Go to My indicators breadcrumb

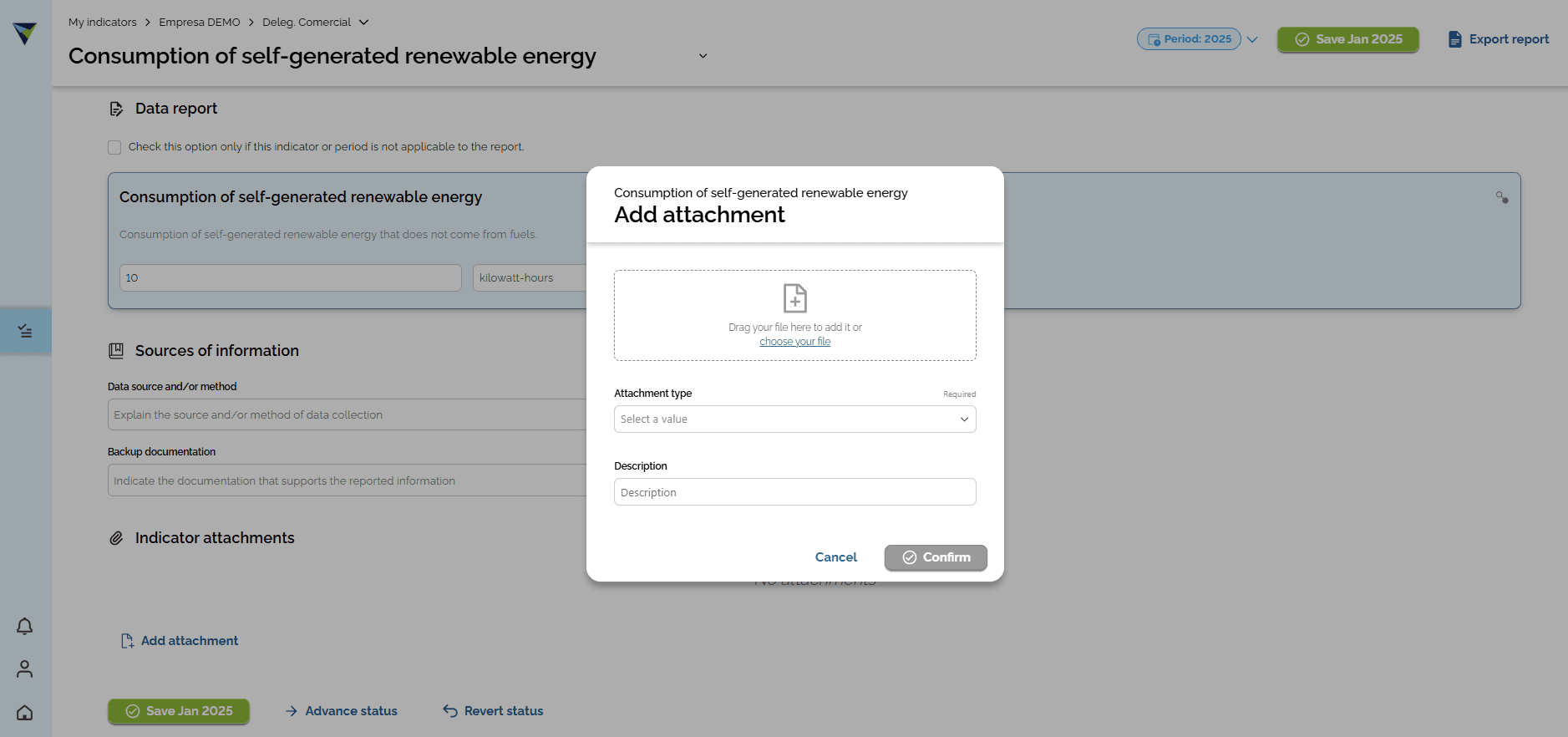[103, 23]
